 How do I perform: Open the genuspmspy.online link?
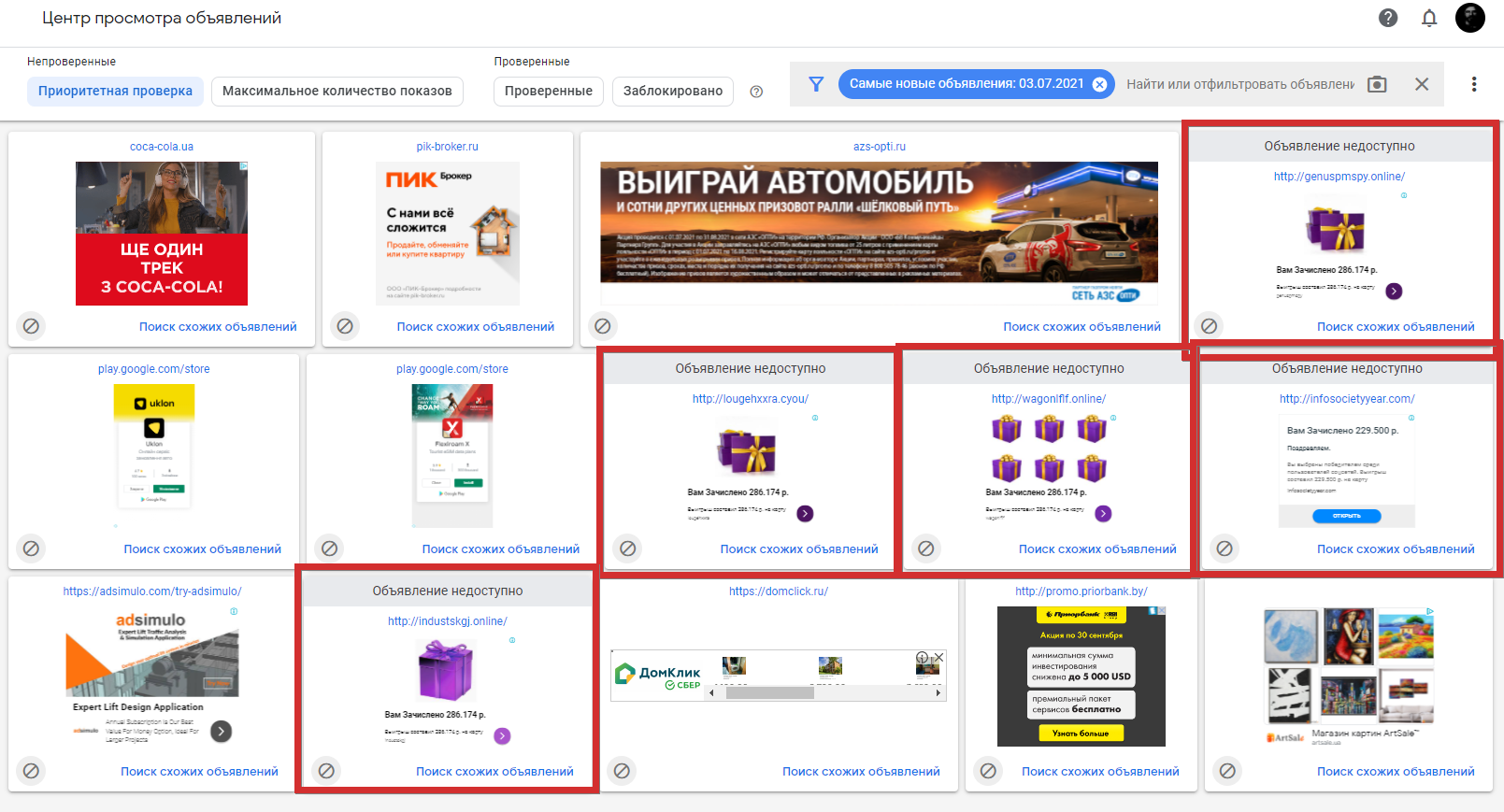1339,177
